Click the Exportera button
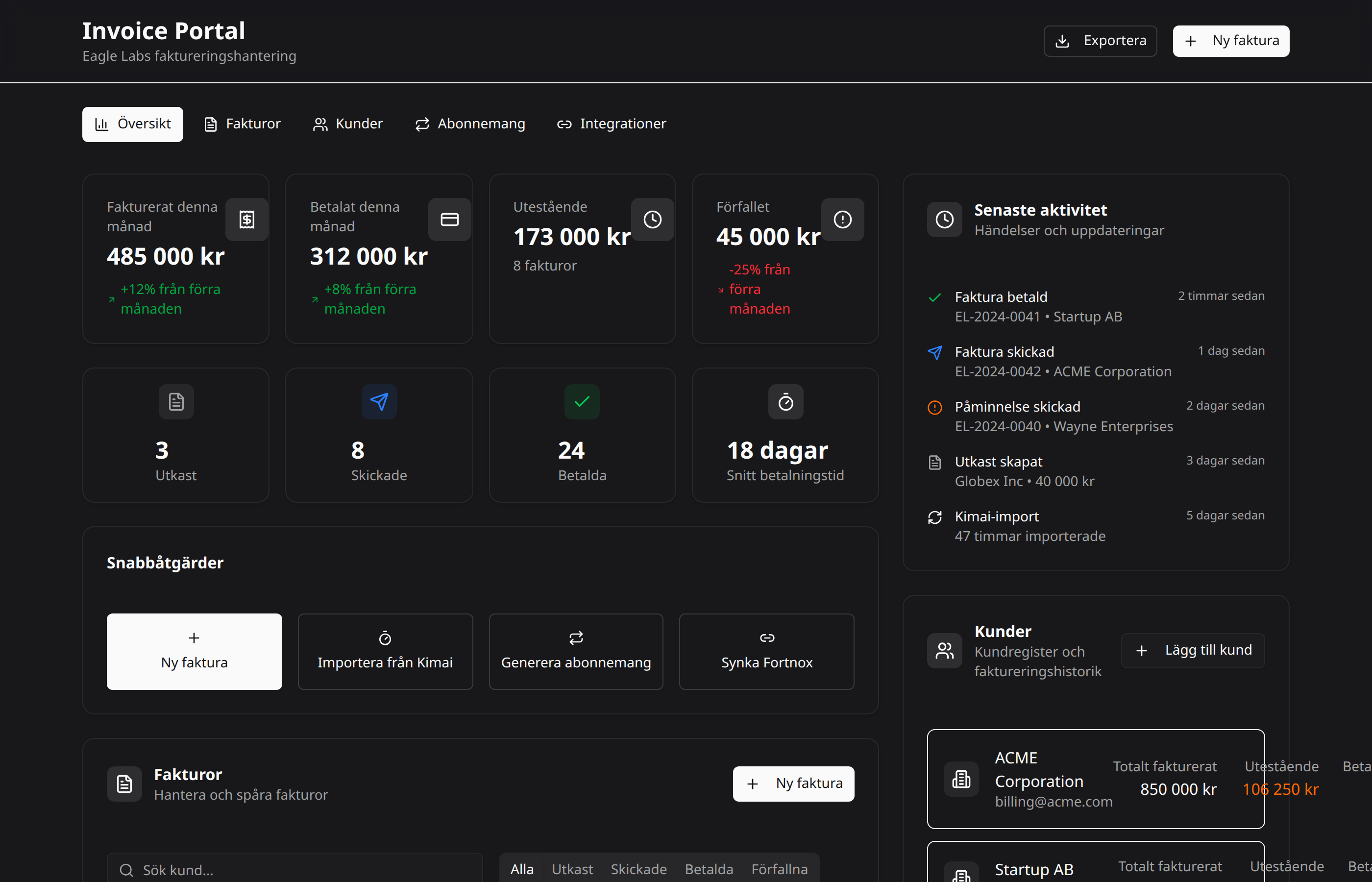Viewport: 1372px width, 882px height. [x=1100, y=40]
